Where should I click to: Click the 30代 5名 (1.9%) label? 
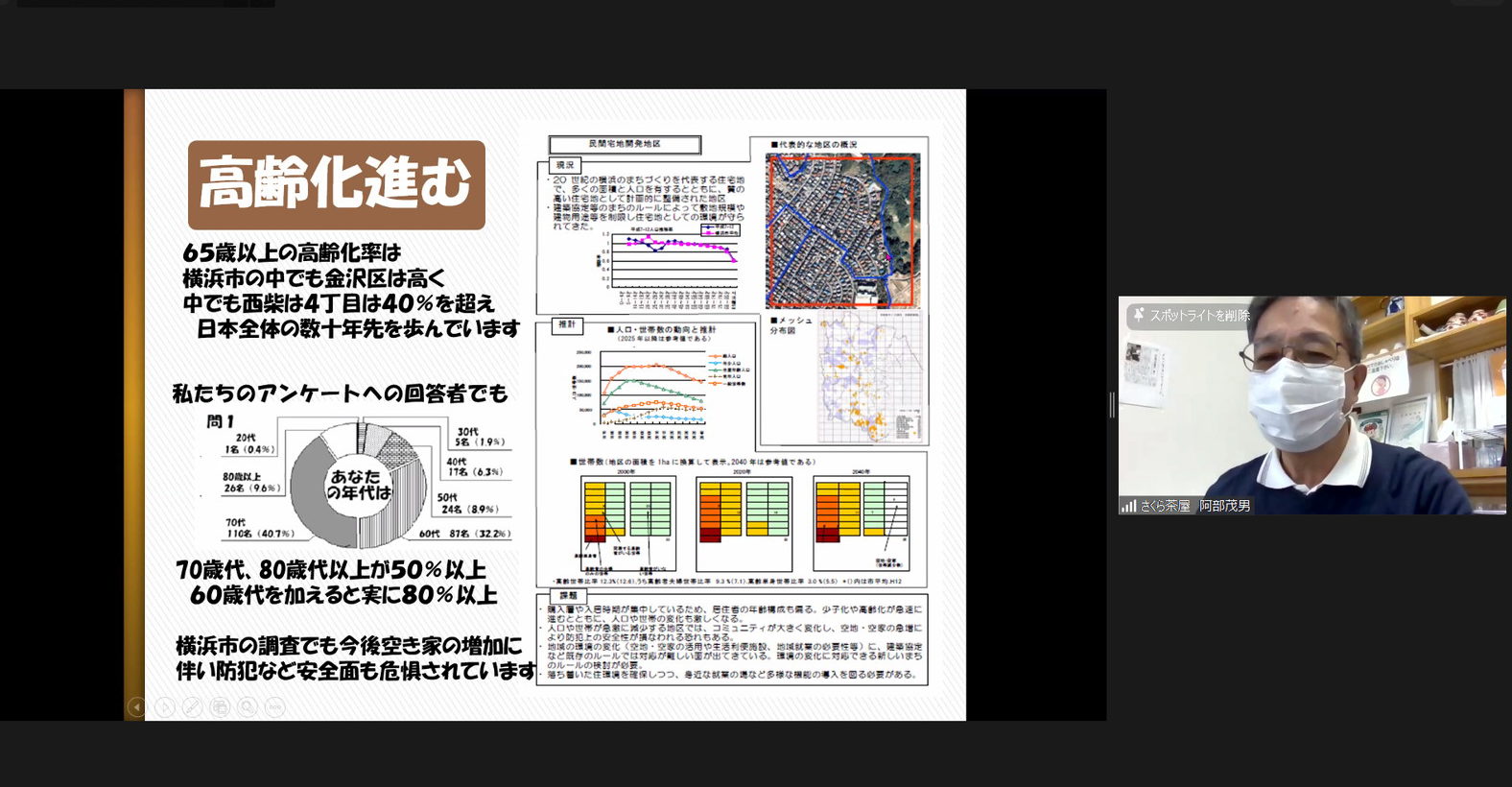[x=480, y=437]
